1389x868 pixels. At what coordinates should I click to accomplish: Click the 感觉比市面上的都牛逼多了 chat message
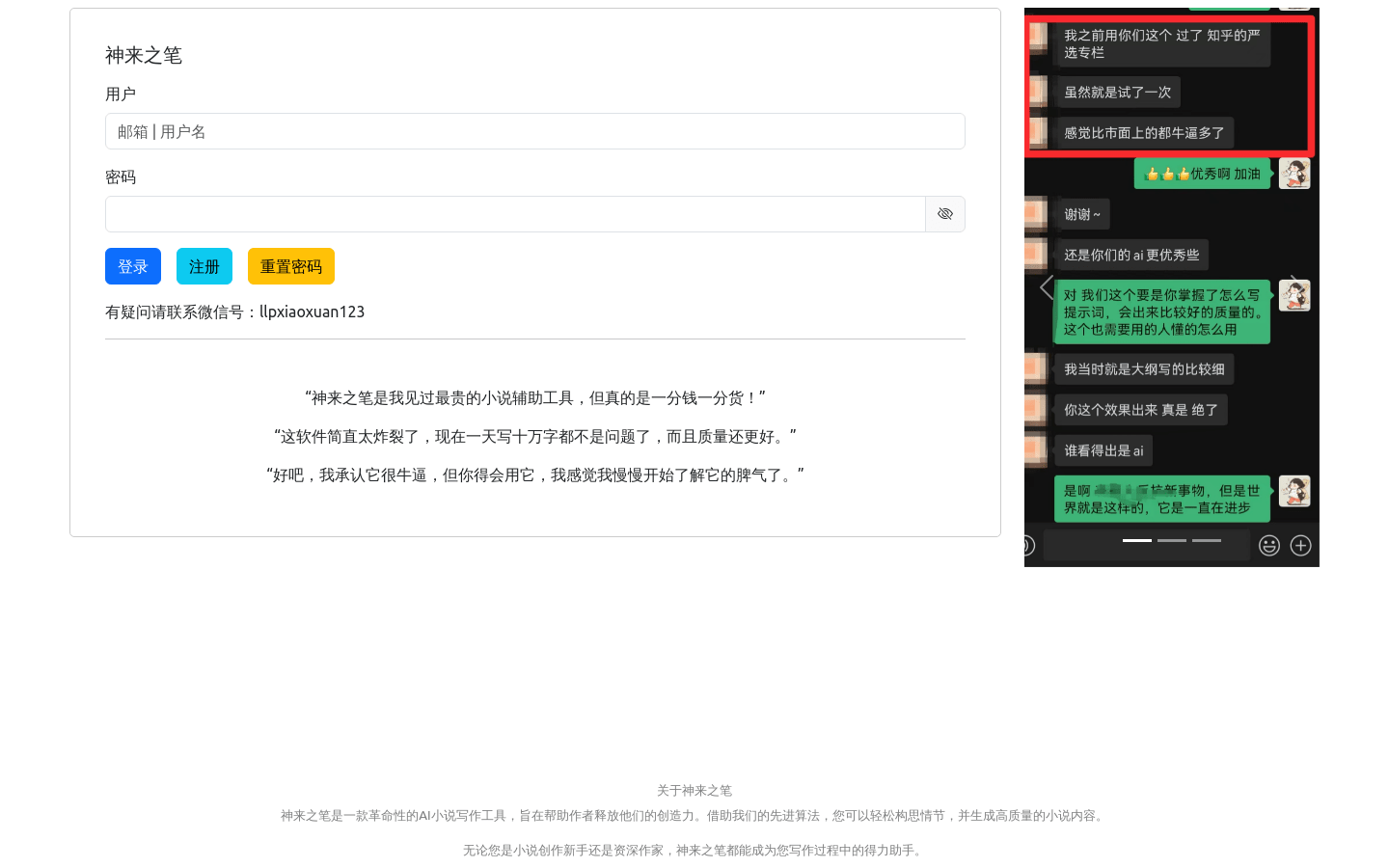(1144, 133)
